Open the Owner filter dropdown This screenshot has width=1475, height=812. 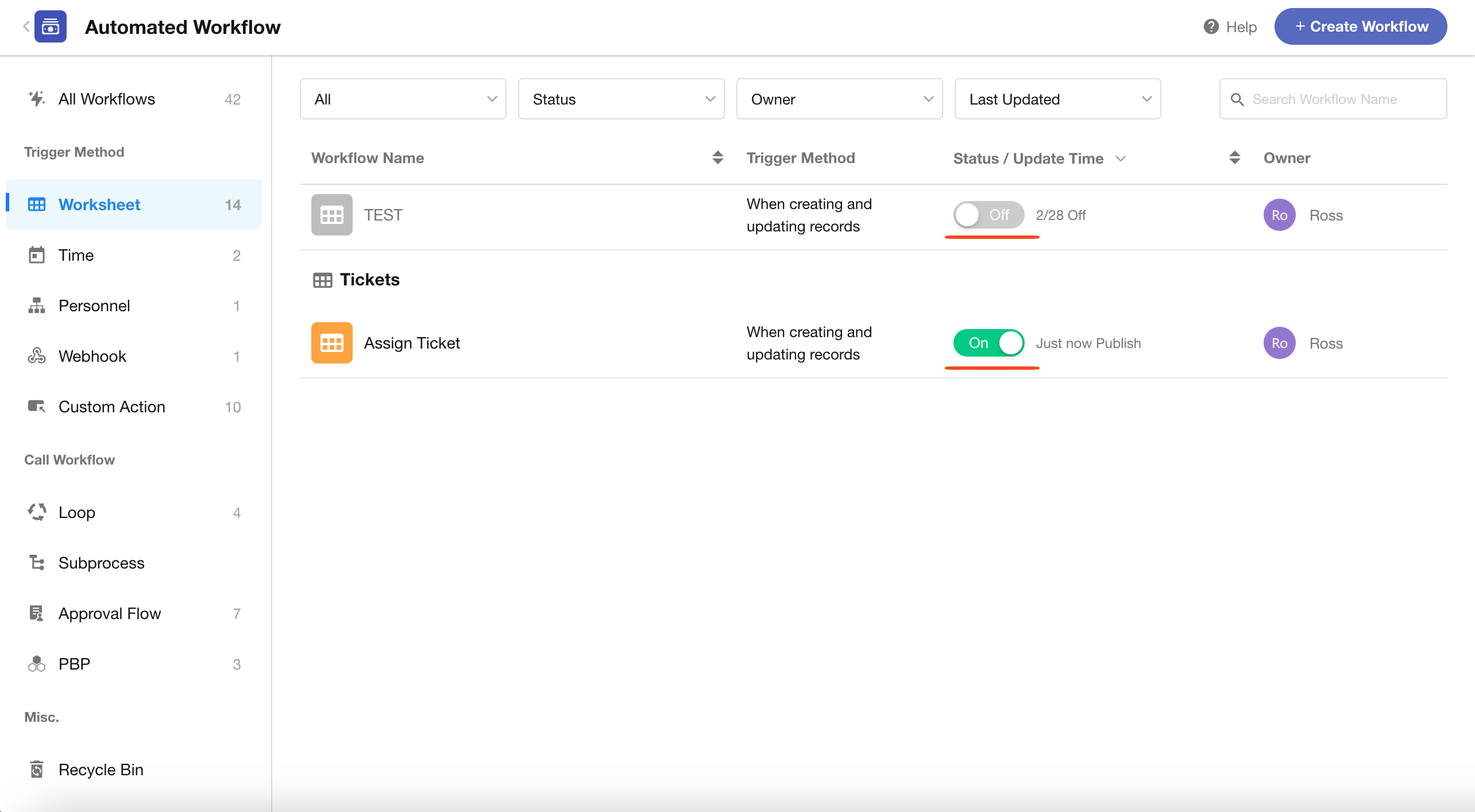(839, 99)
